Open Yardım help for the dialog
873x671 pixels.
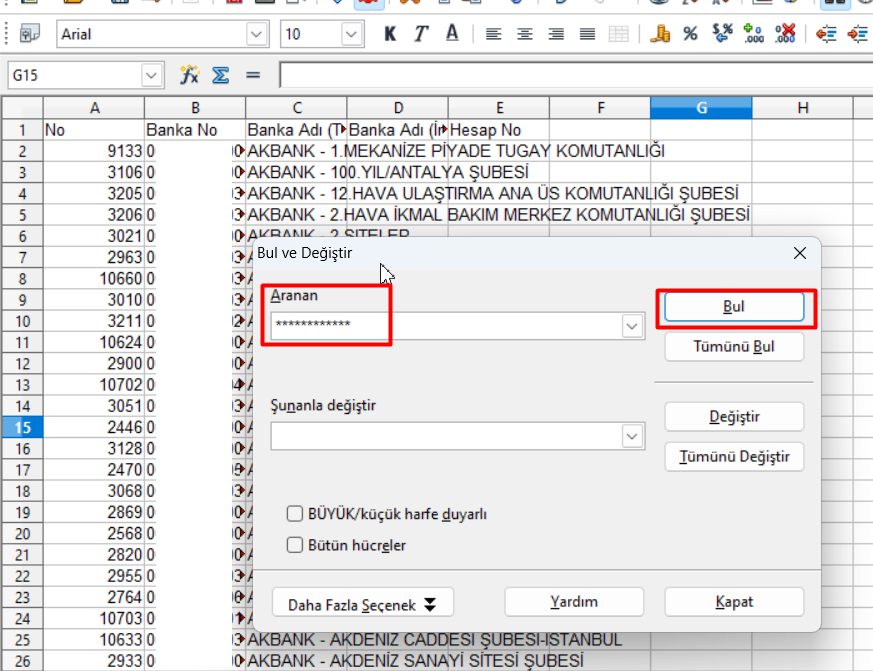pos(574,602)
